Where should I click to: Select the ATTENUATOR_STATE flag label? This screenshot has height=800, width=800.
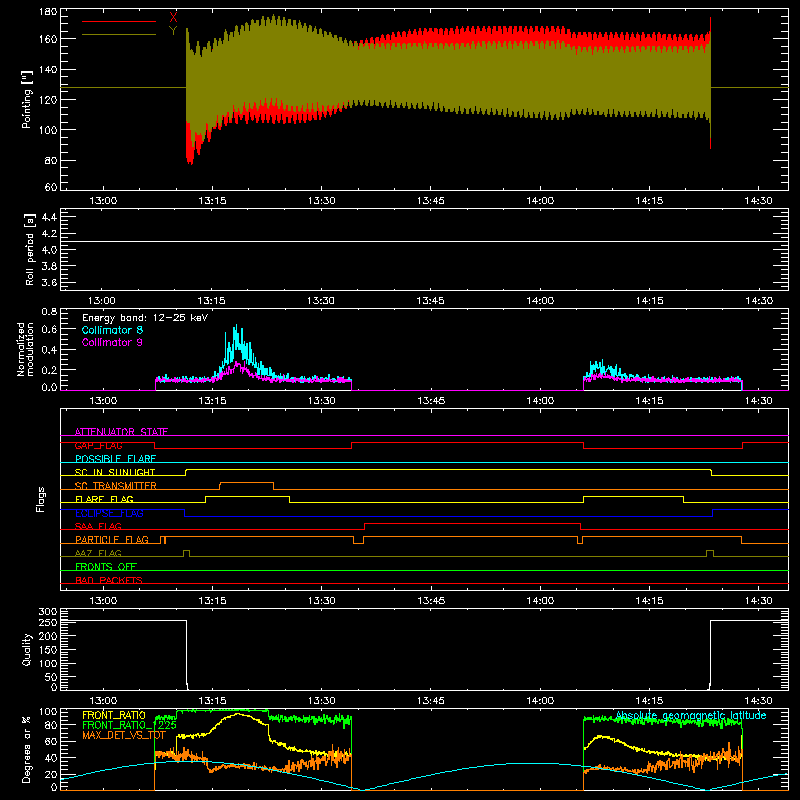[121, 432]
